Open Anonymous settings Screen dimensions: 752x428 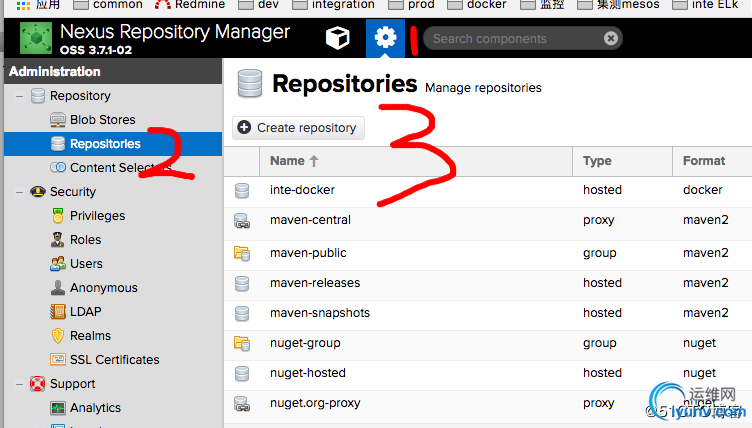[x=104, y=287]
